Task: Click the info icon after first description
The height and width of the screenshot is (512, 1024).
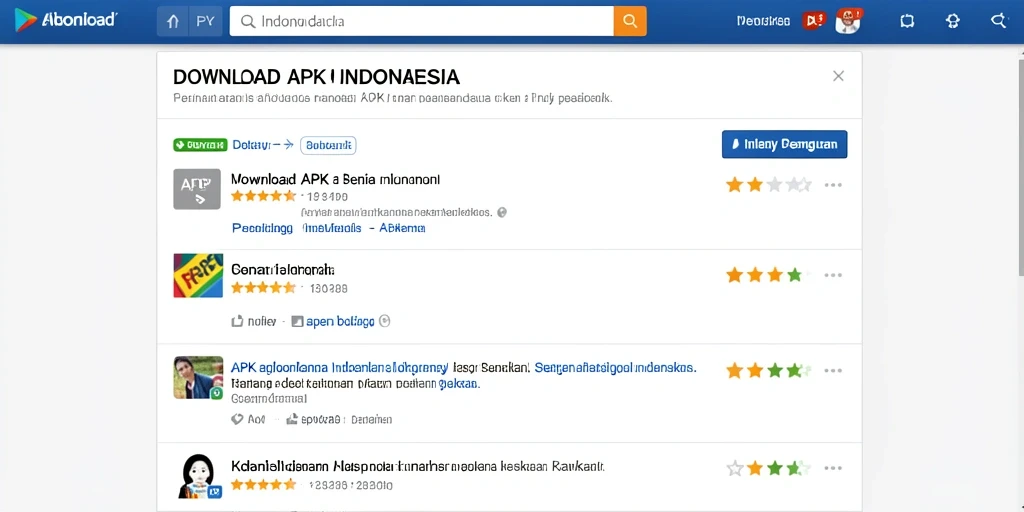Action: [x=502, y=212]
